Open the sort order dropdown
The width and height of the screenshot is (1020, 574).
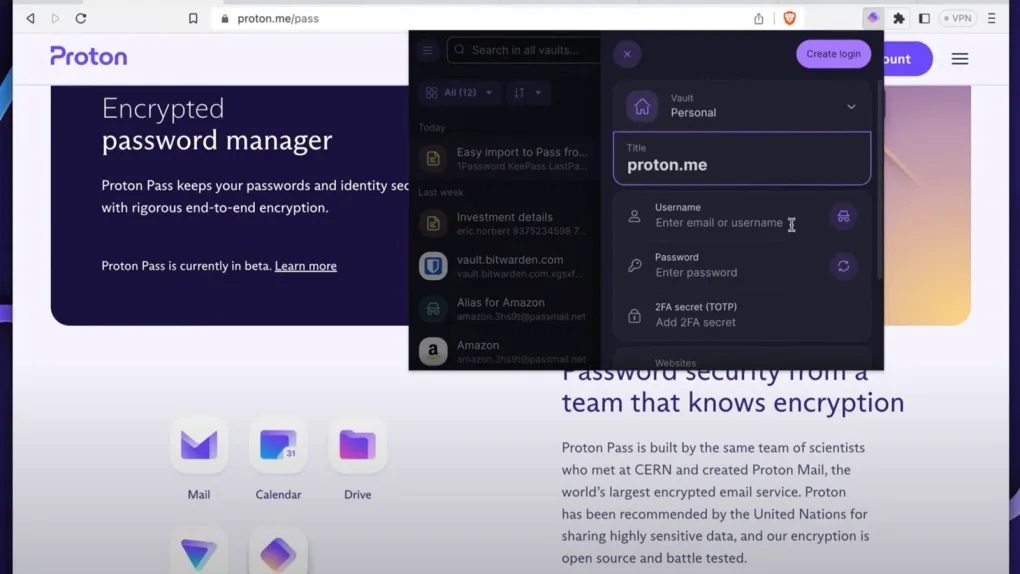(528, 93)
